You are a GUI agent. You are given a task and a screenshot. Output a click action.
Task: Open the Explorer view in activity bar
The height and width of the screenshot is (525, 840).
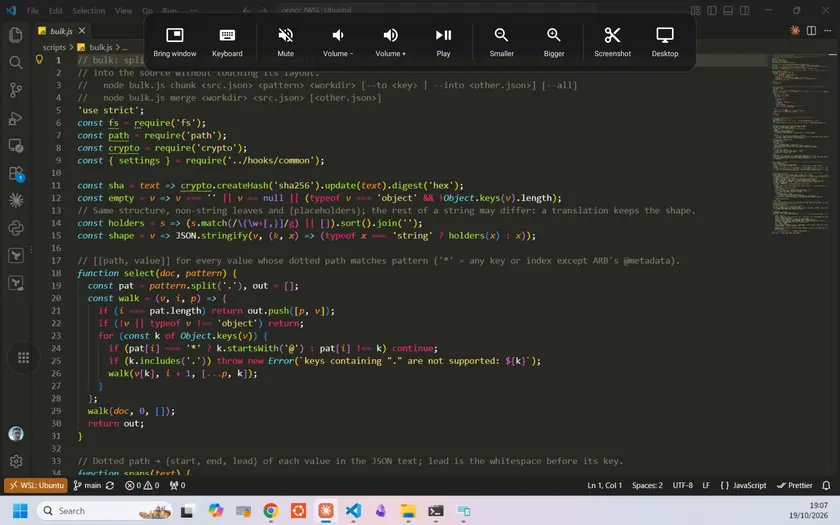tap(16, 35)
